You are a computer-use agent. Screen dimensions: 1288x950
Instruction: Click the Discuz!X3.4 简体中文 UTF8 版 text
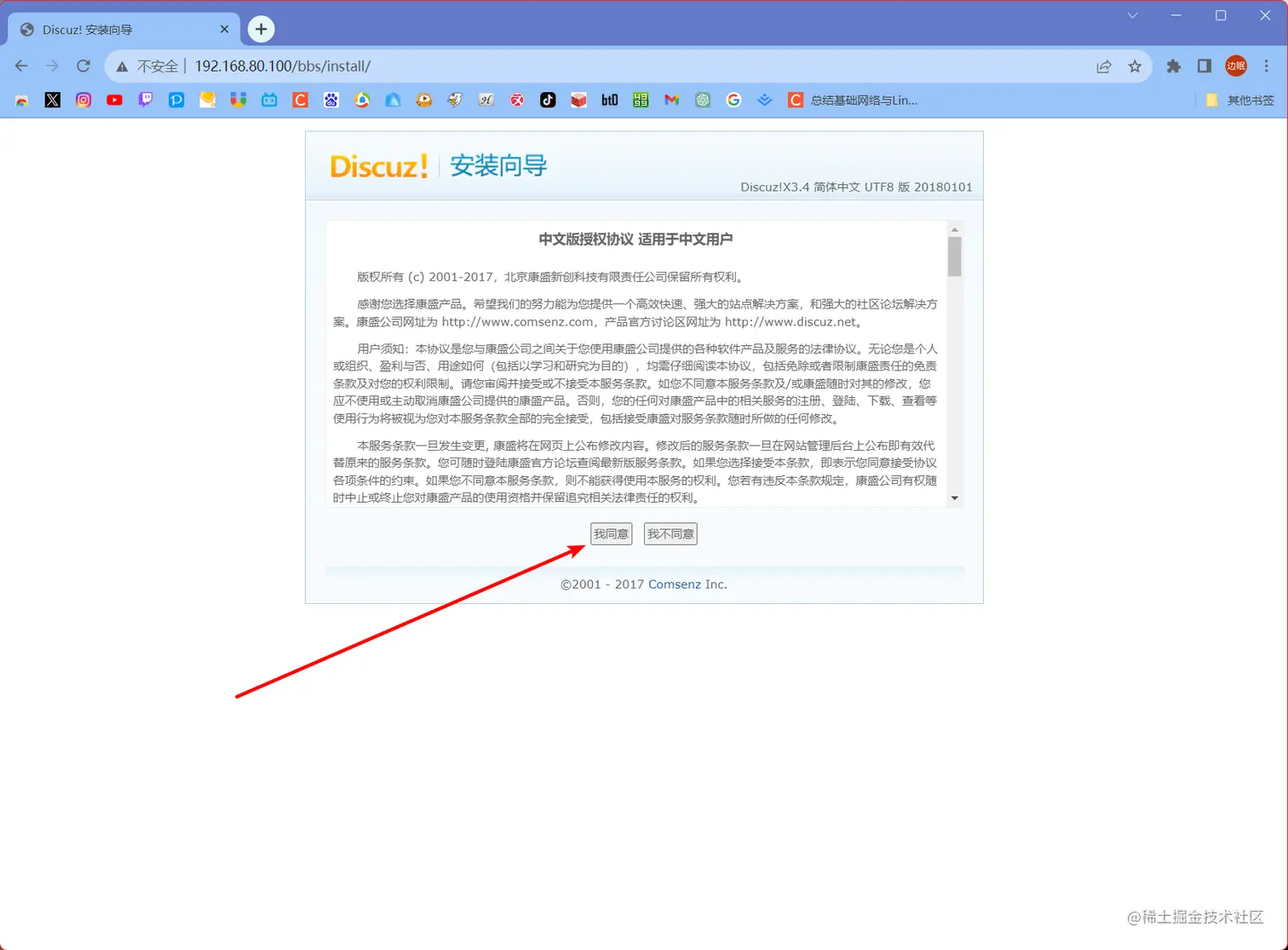(856, 187)
